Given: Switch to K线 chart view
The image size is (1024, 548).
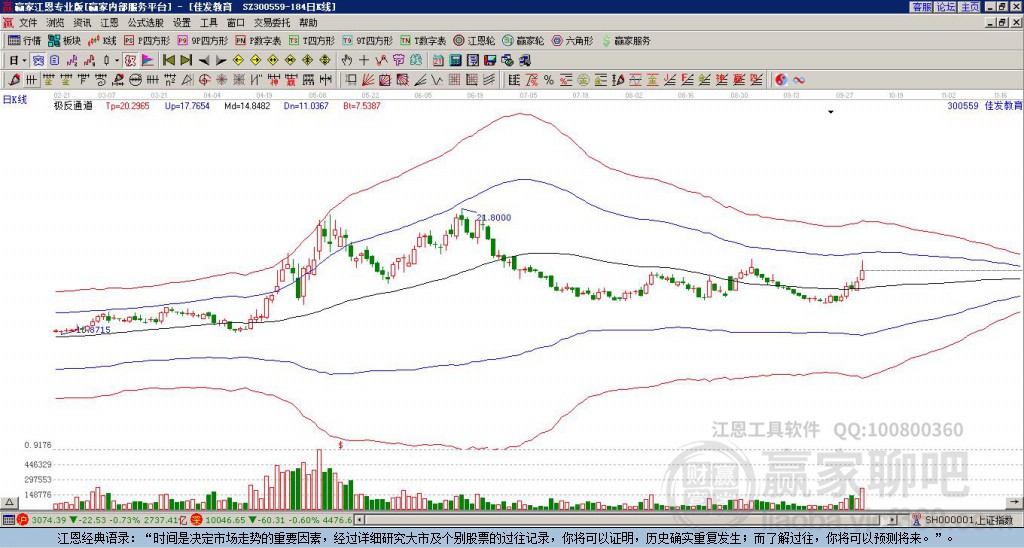Looking at the screenshot, I should (101, 40).
